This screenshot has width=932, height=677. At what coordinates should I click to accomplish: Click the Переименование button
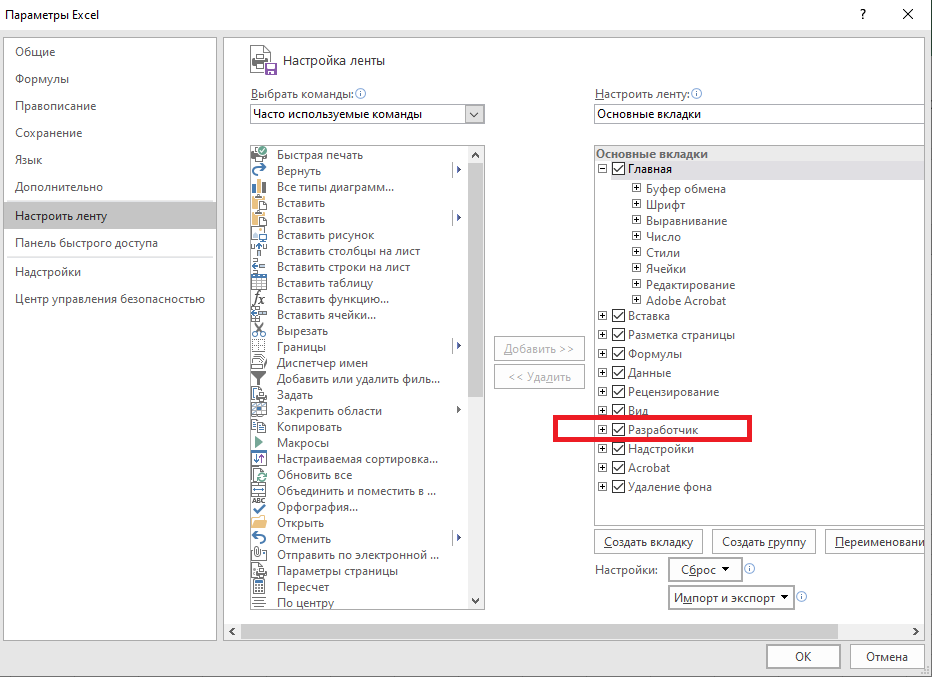[x=877, y=542]
